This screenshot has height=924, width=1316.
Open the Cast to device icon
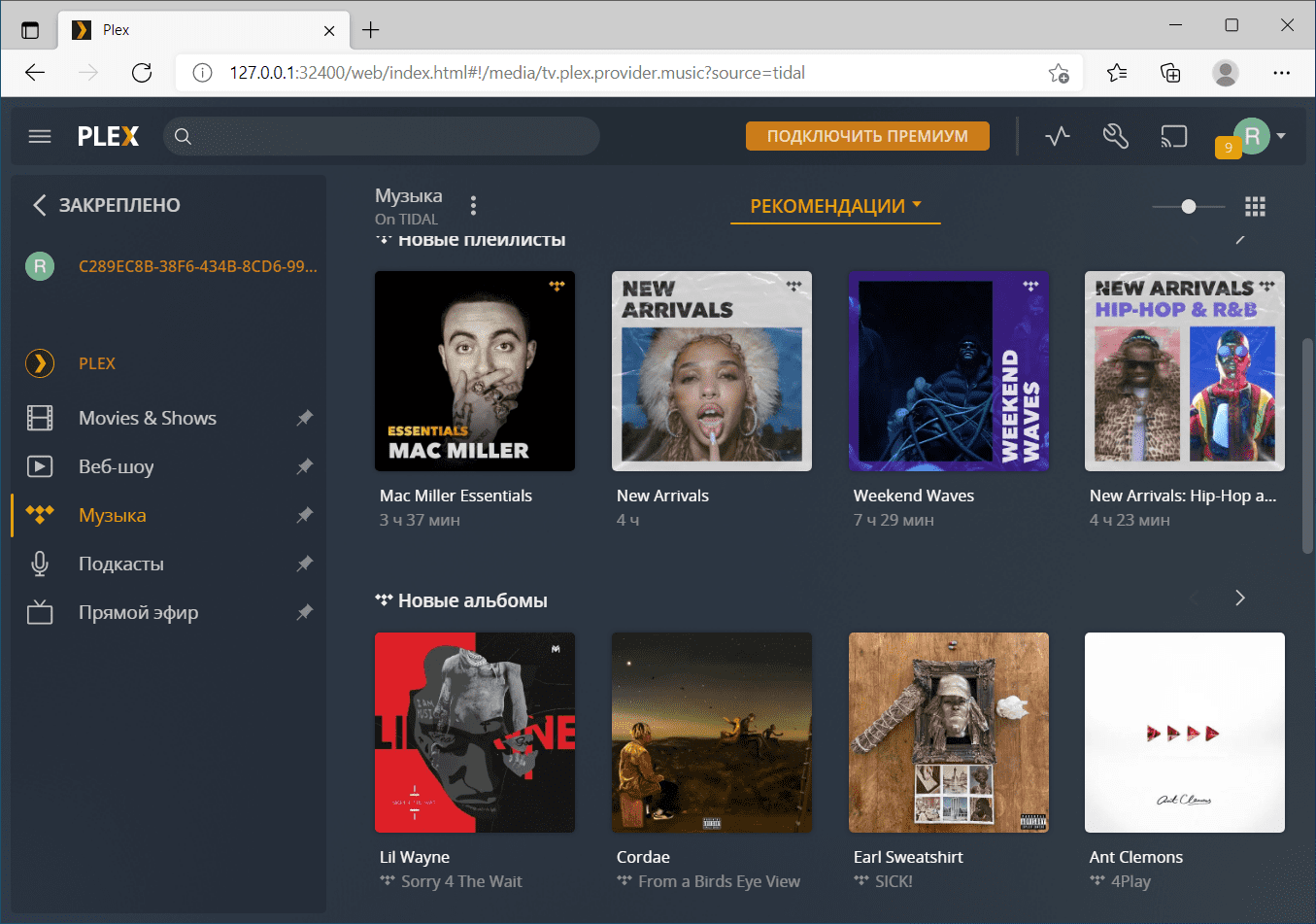(1174, 136)
